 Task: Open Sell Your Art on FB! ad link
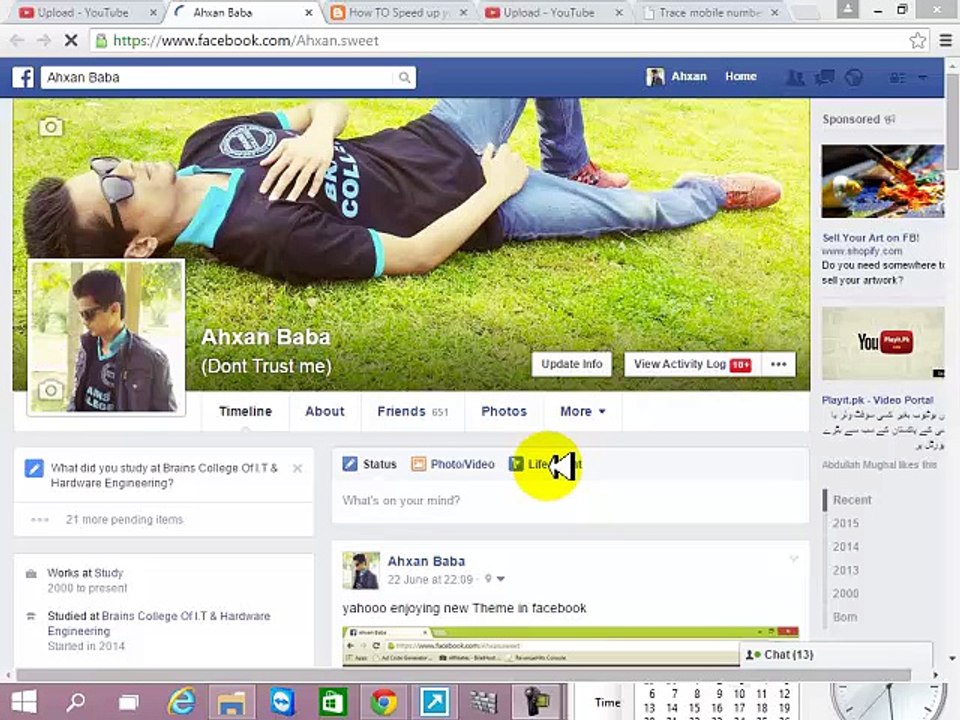(x=871, y=238)
